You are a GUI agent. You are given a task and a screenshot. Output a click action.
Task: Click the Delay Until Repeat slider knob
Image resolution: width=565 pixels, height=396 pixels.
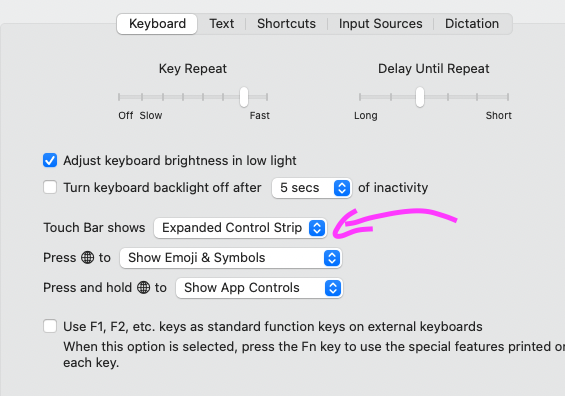pos(420,97)
